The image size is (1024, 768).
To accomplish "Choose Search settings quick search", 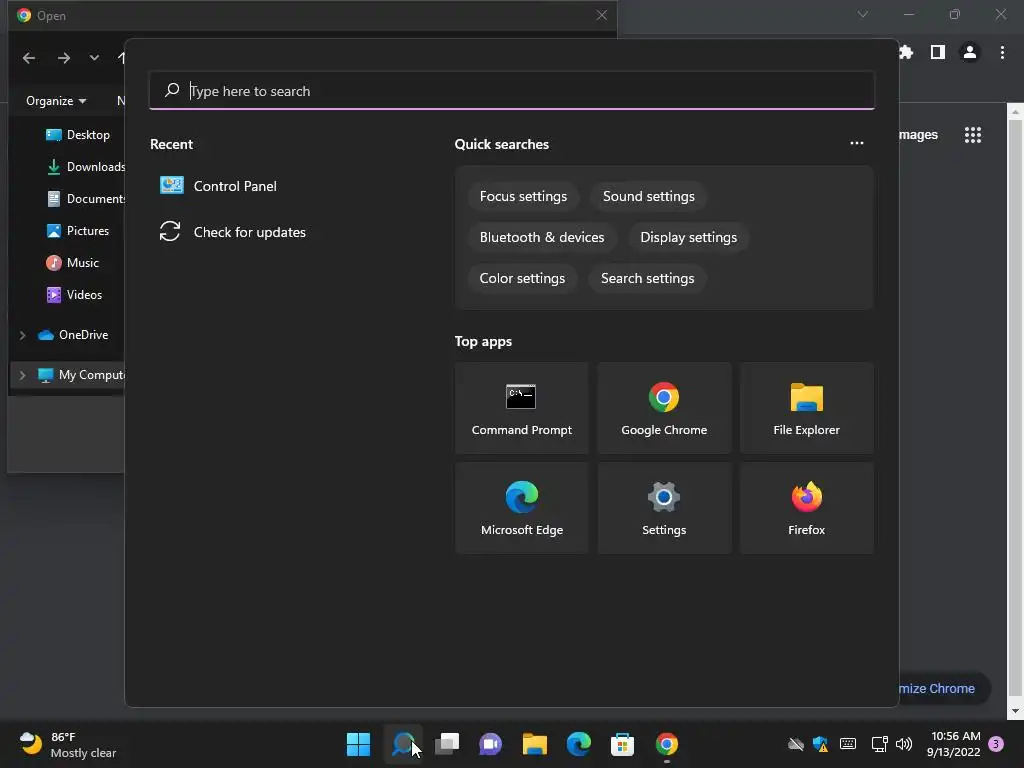I will (647, 278).
